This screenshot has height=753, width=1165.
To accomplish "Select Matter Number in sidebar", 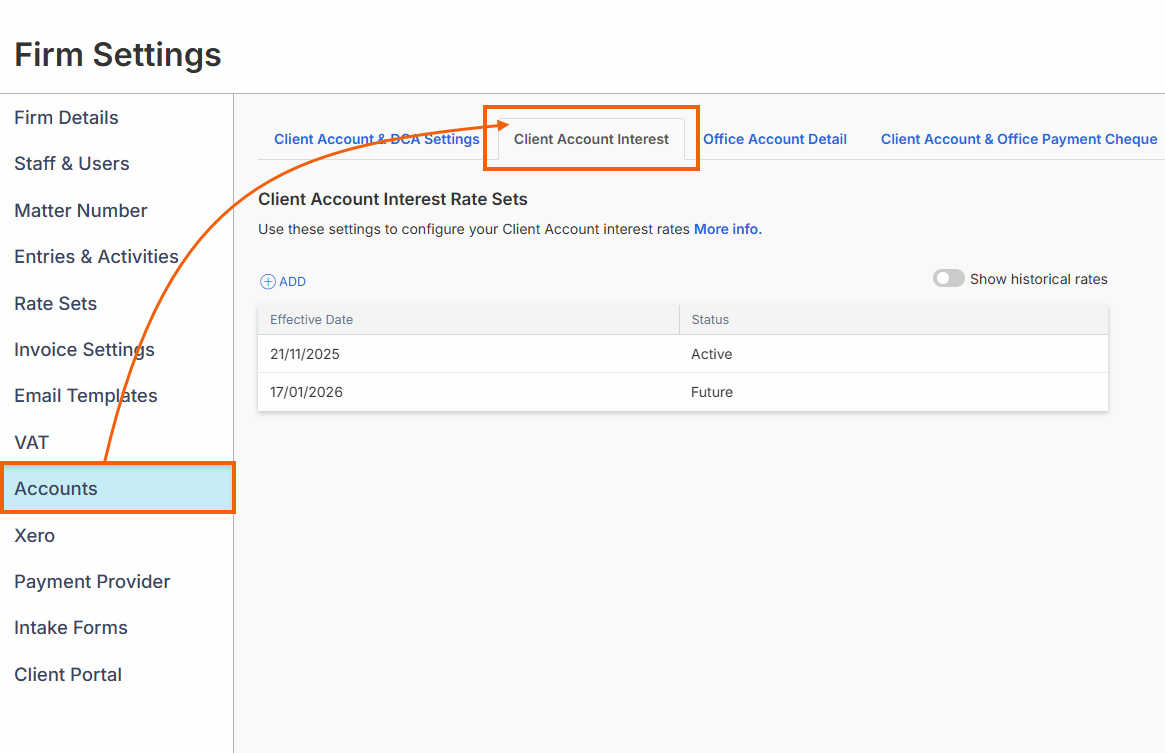I will coord(81,211).
